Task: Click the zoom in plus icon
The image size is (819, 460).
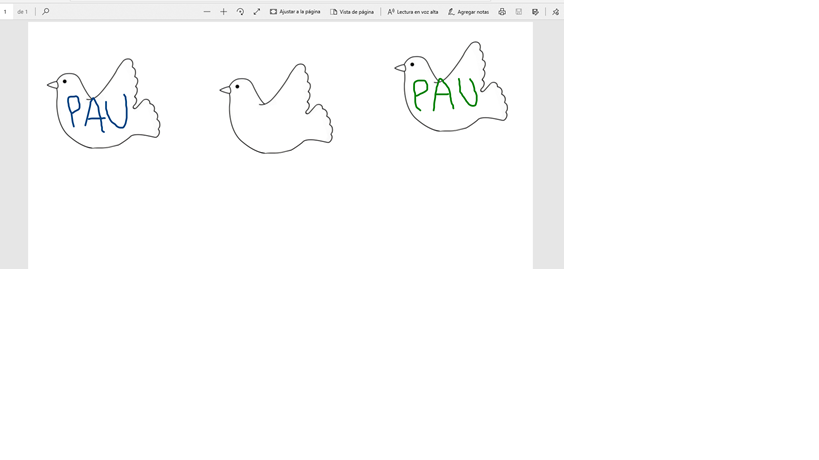Action: tap(223, 12)
